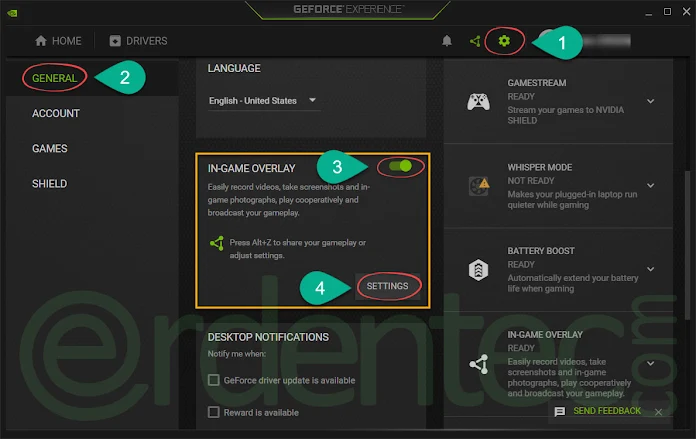Go to the Home tab
The image size is (696, 439).
(58, 41)
